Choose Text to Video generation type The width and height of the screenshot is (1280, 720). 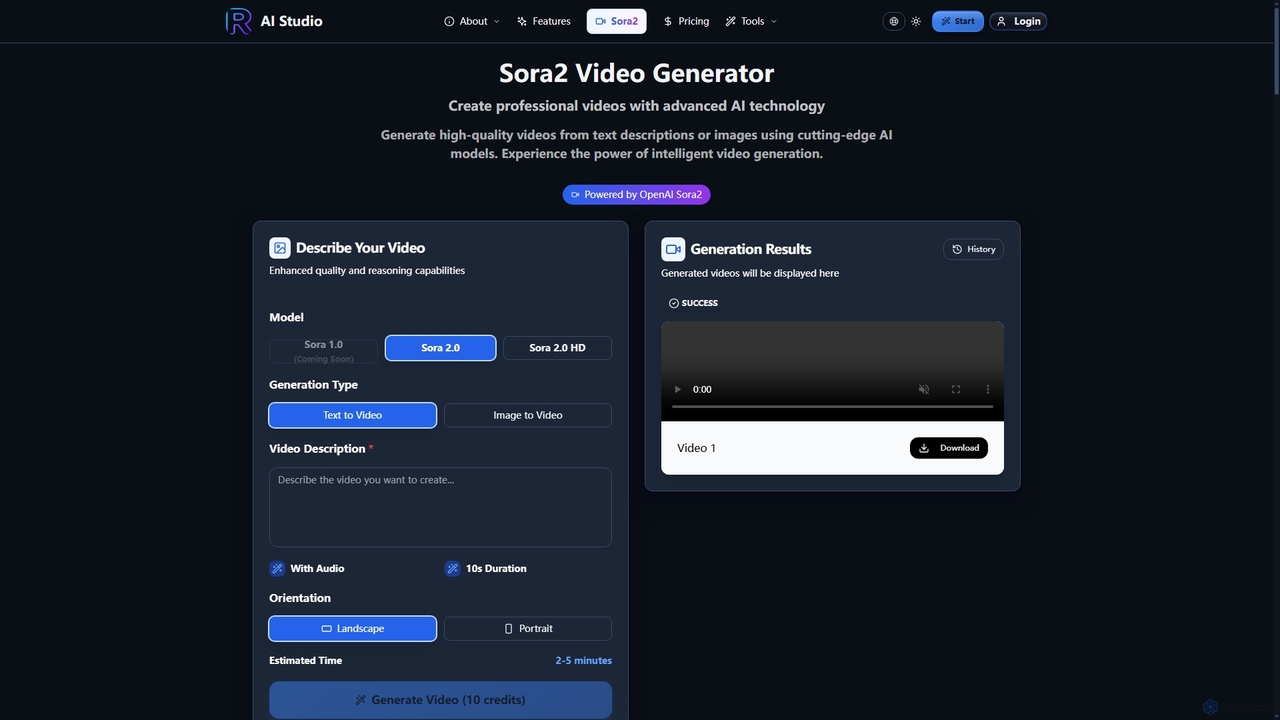pyautogui.click(x=352, y=415)
